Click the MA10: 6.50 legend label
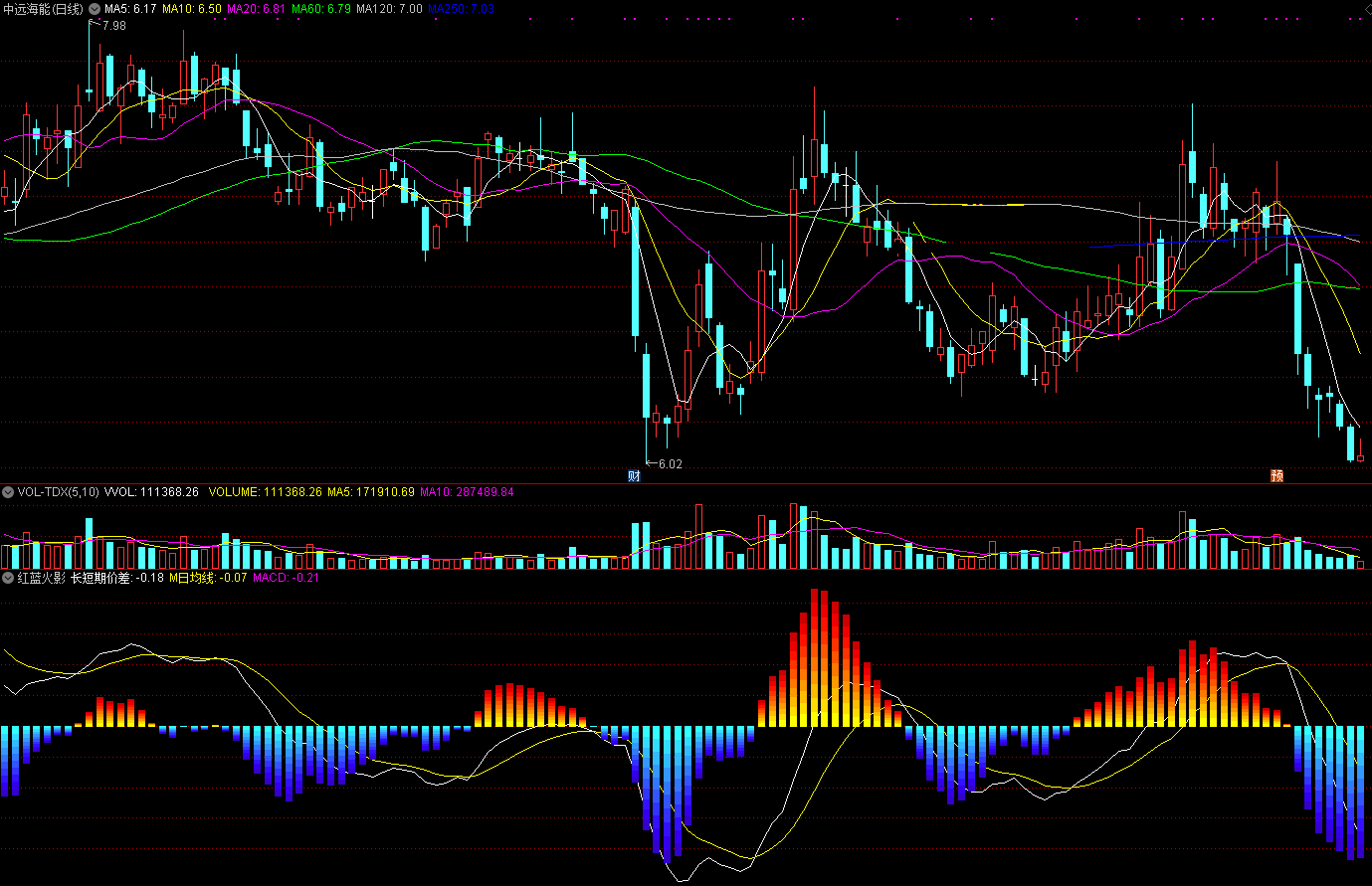The height and width of the screenshot is (886, 1372). tap(191, 9)
